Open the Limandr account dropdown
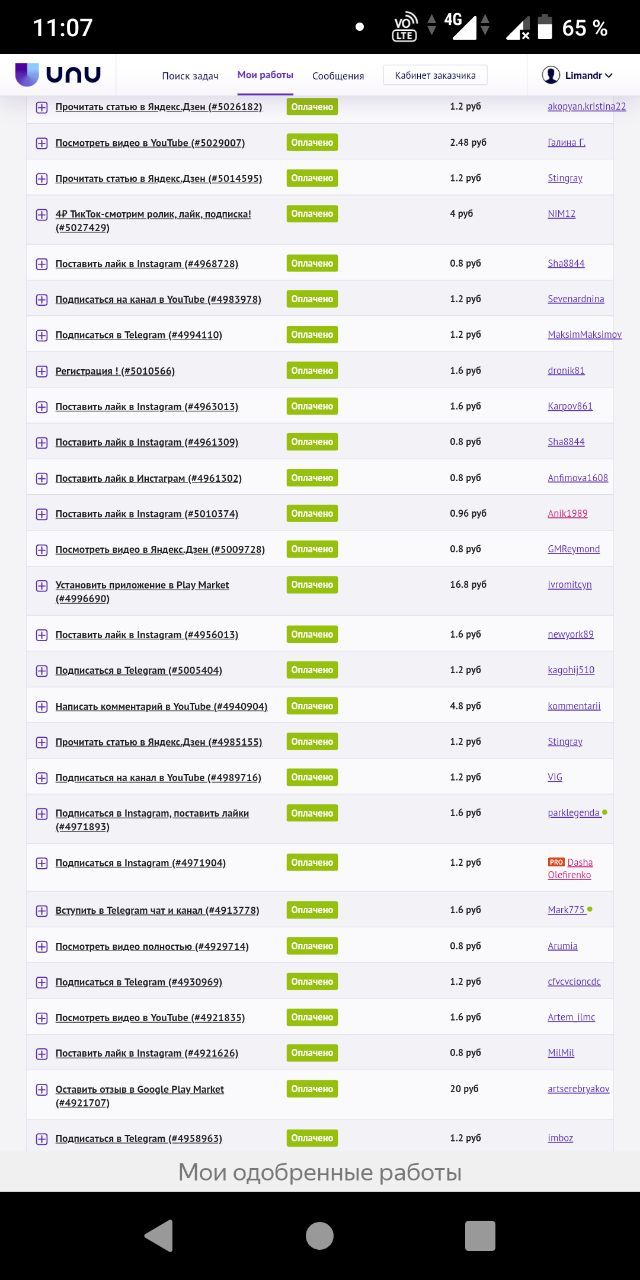Viewport: 640px width, 1280px height. coord(578,75)
